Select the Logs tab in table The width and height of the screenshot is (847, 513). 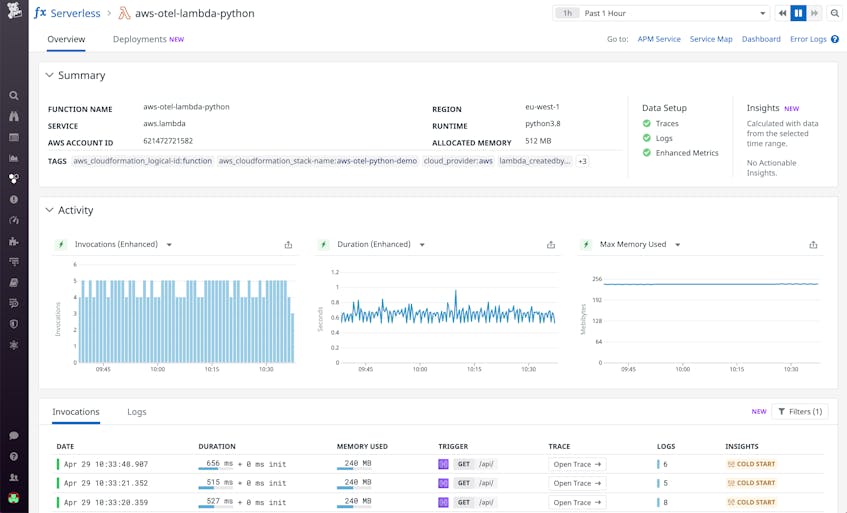point(137,411)
